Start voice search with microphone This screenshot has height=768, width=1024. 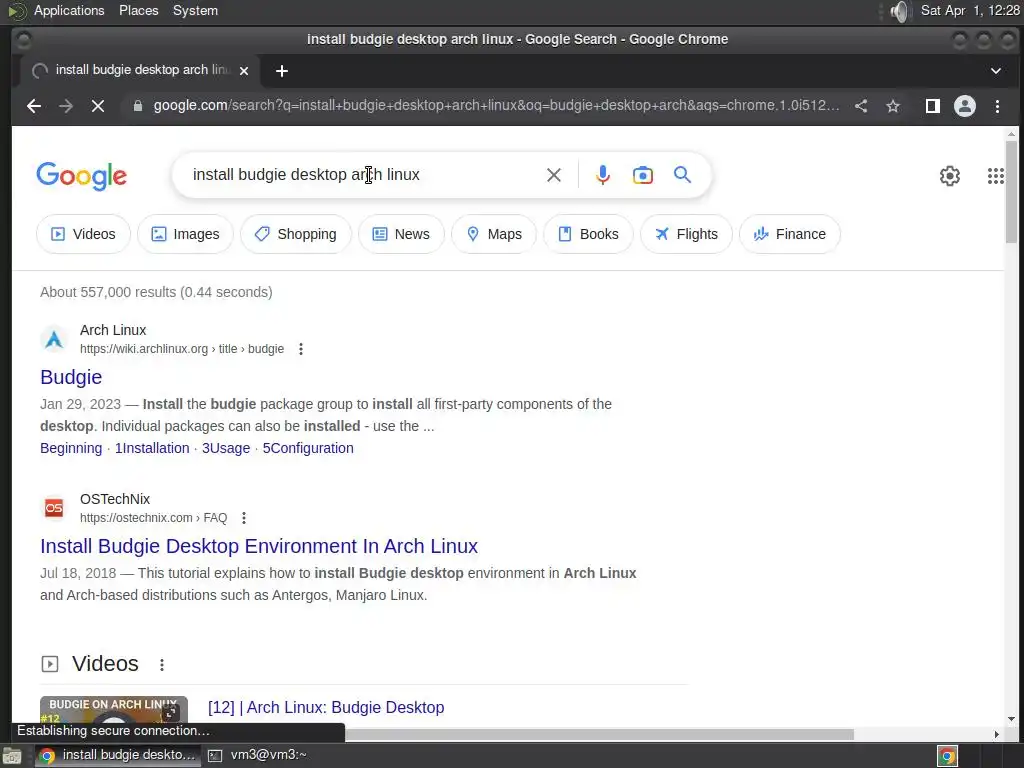[x=603, y=175]
